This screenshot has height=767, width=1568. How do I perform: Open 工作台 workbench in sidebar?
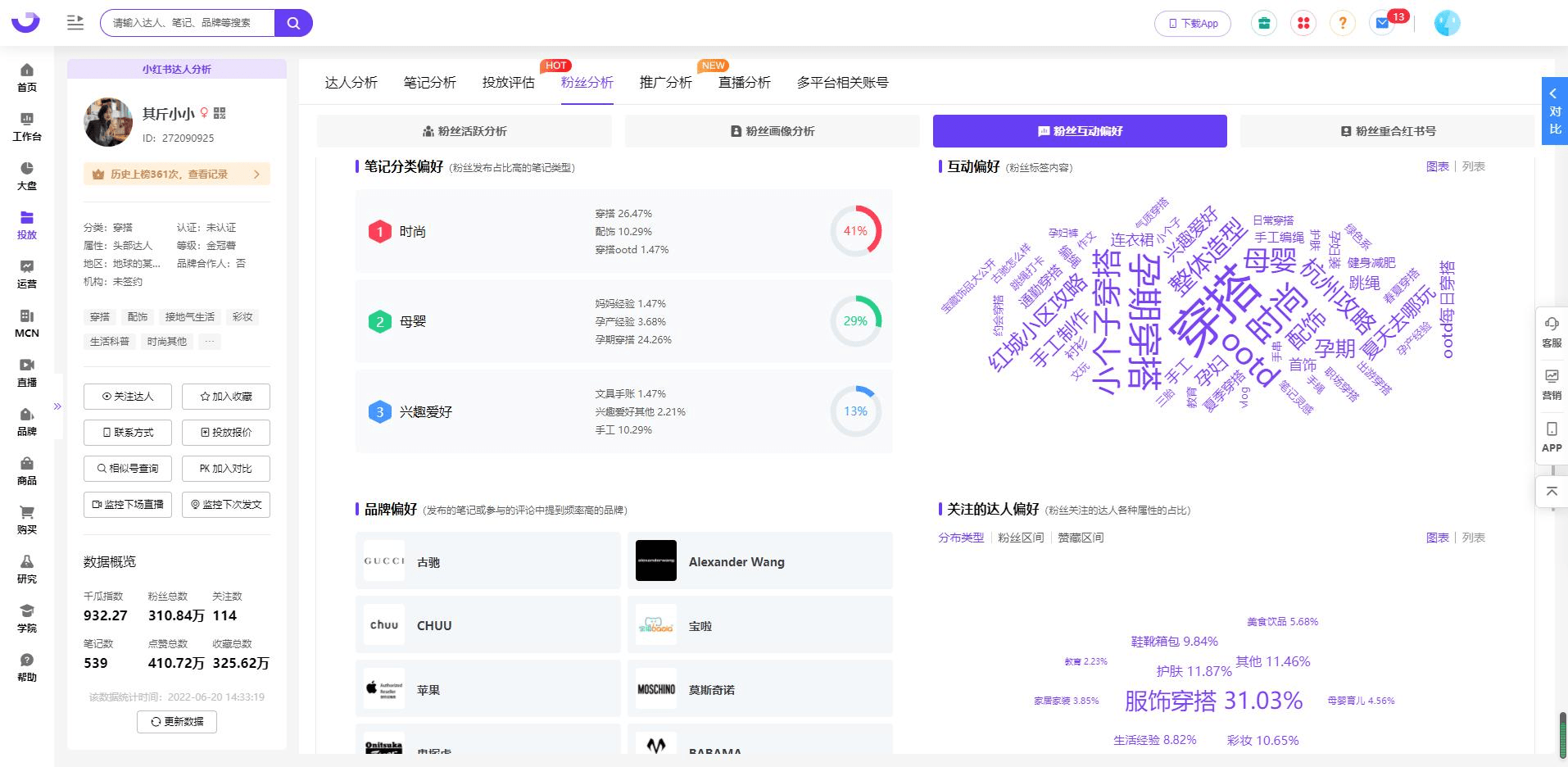[27, 127]
